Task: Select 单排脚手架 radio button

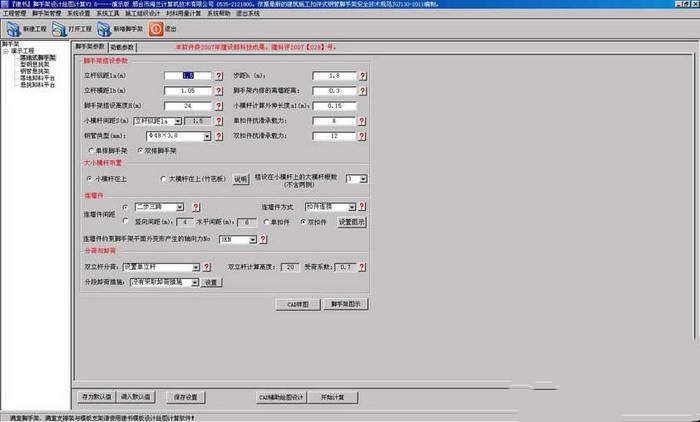Action: pyautogui.click(x=92, y=151)
